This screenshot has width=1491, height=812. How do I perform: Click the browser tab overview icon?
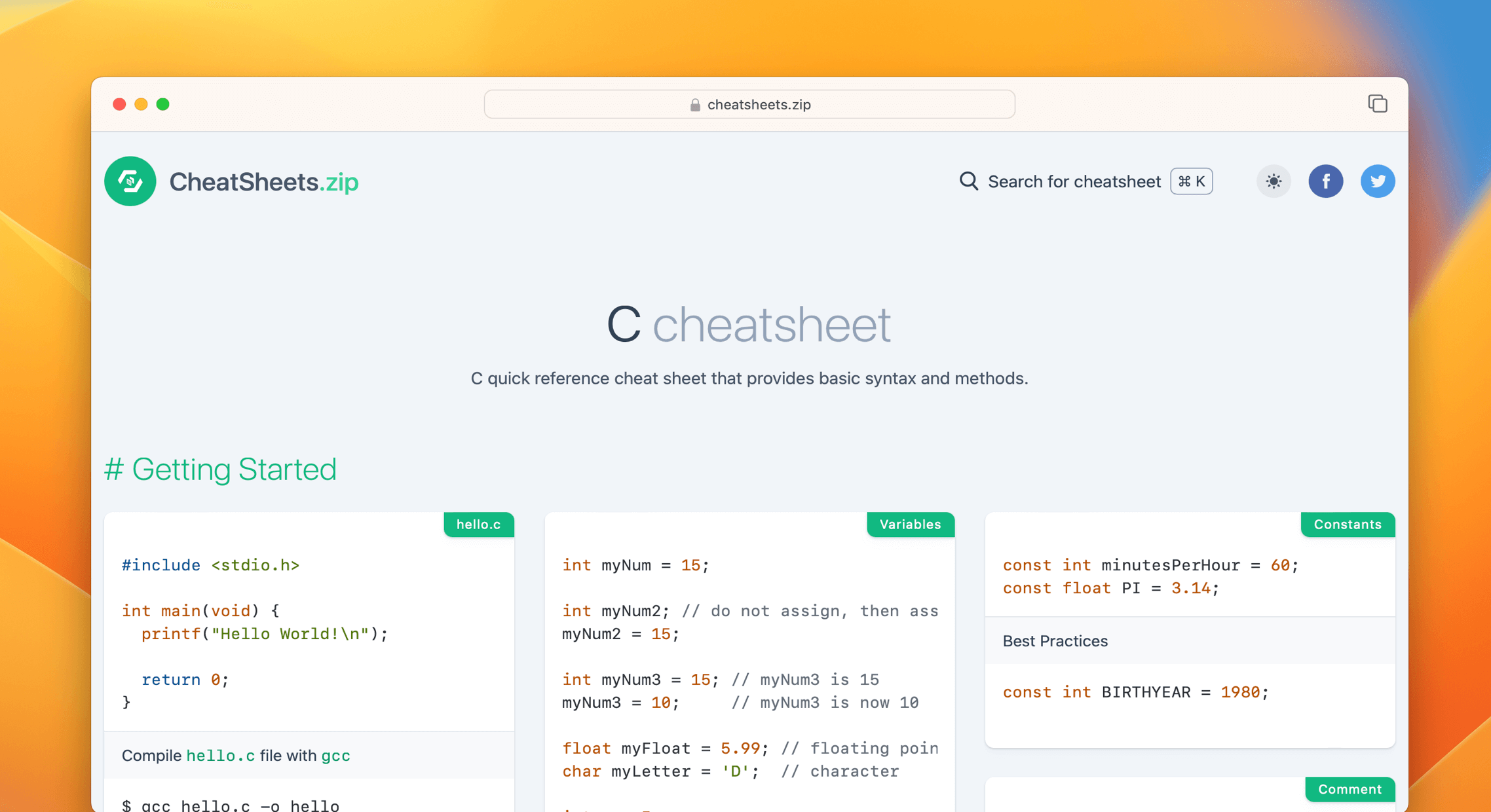[x=1377, y=104]
